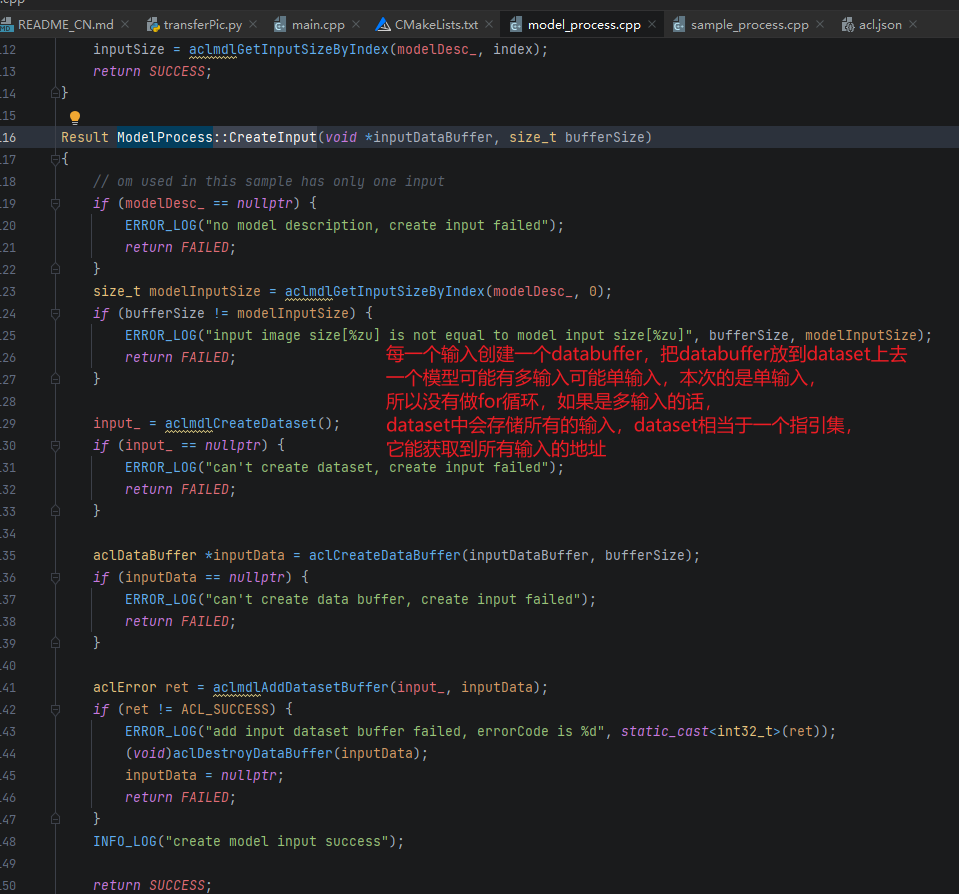
Task: Click fold end marker after no model description block
Action: (55, 269)
